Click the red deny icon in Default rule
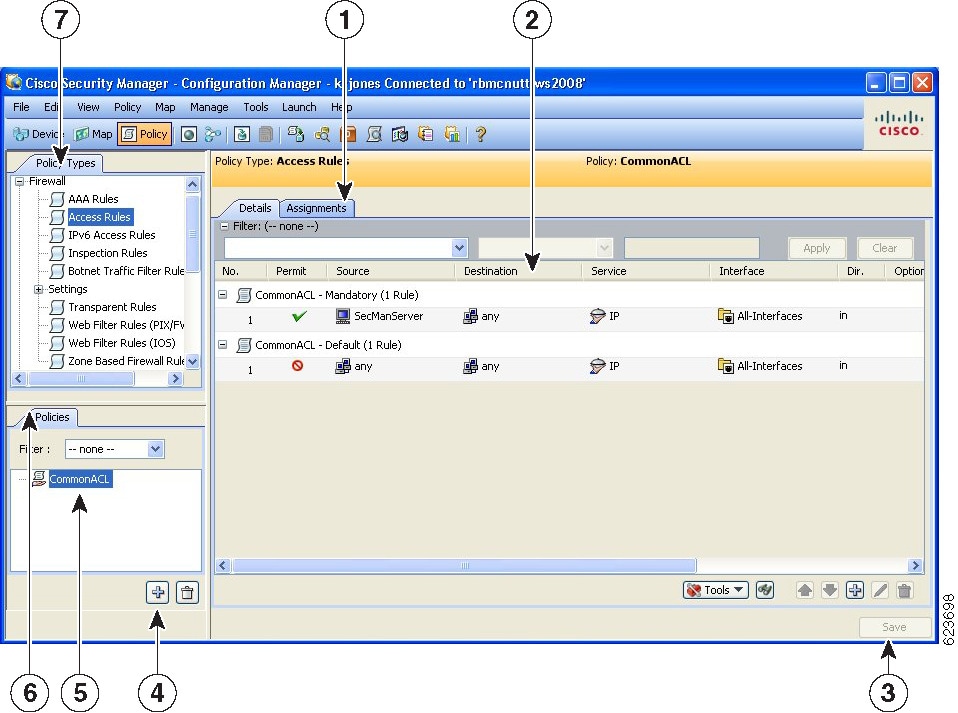This screenshot has width=958, height=713. pos(298,366)
